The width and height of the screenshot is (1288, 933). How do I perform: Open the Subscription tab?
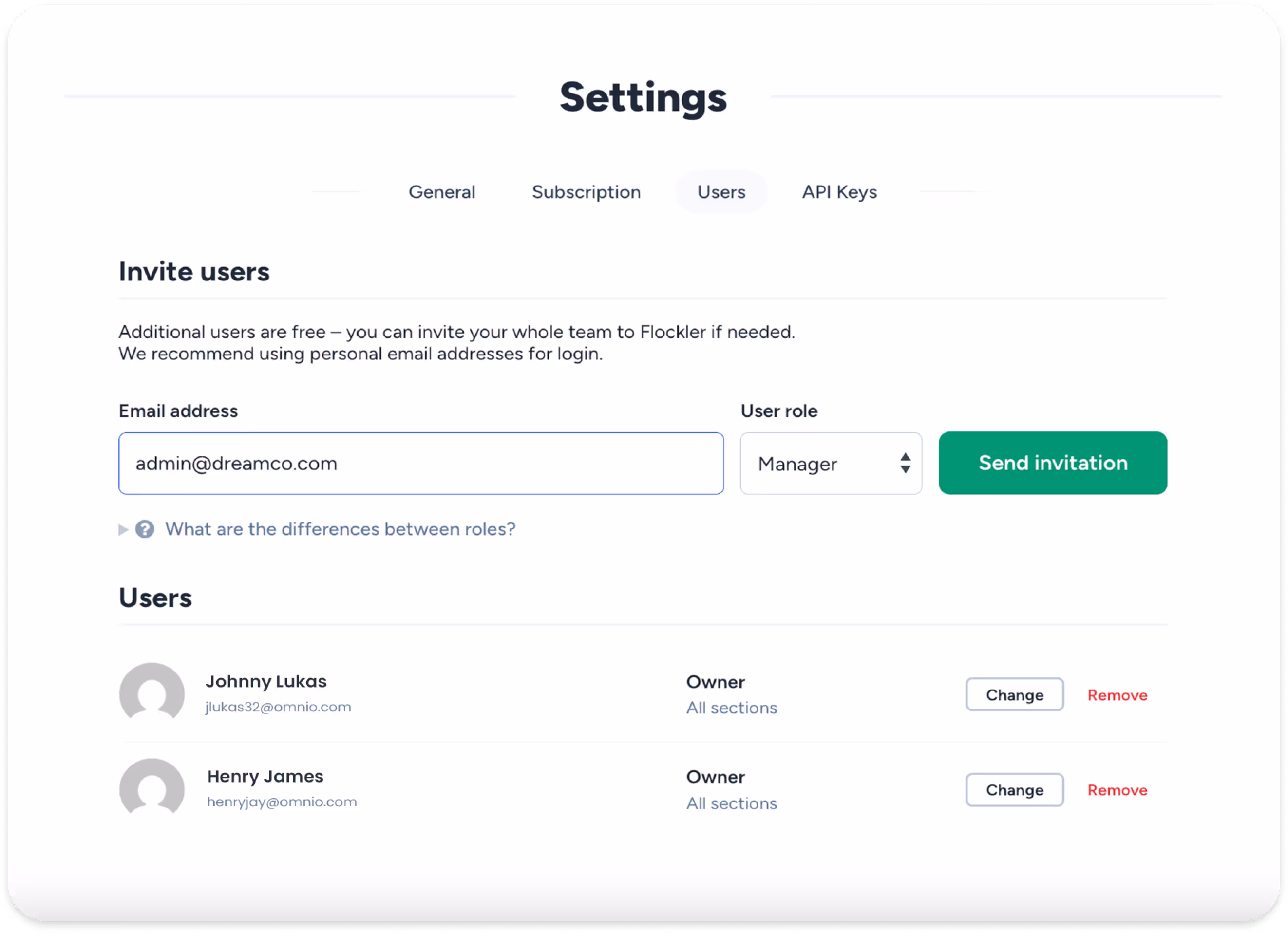pyautogui.click(x=586, y=192)
